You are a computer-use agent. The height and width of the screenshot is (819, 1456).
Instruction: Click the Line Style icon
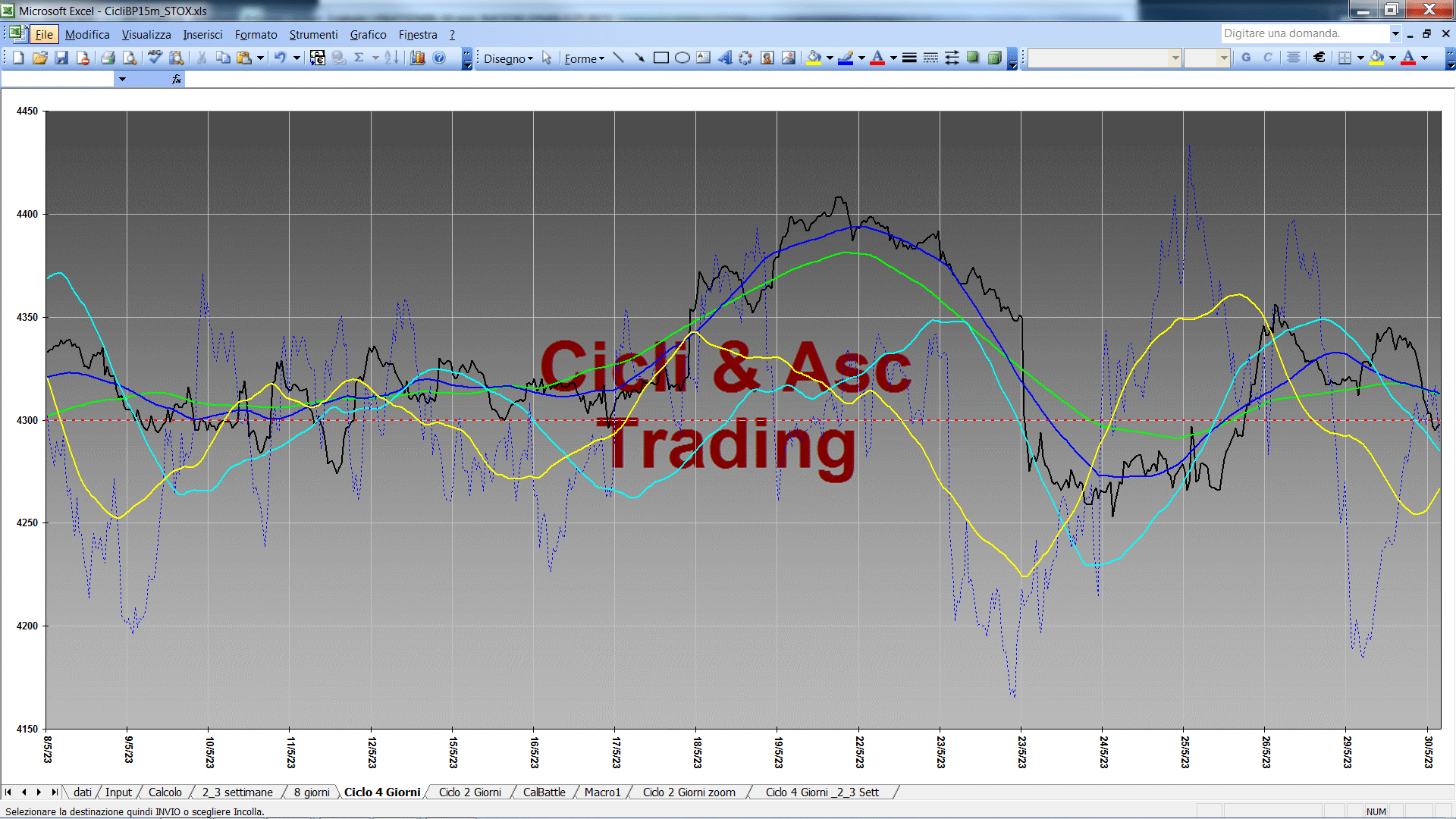tap(909, 58)
